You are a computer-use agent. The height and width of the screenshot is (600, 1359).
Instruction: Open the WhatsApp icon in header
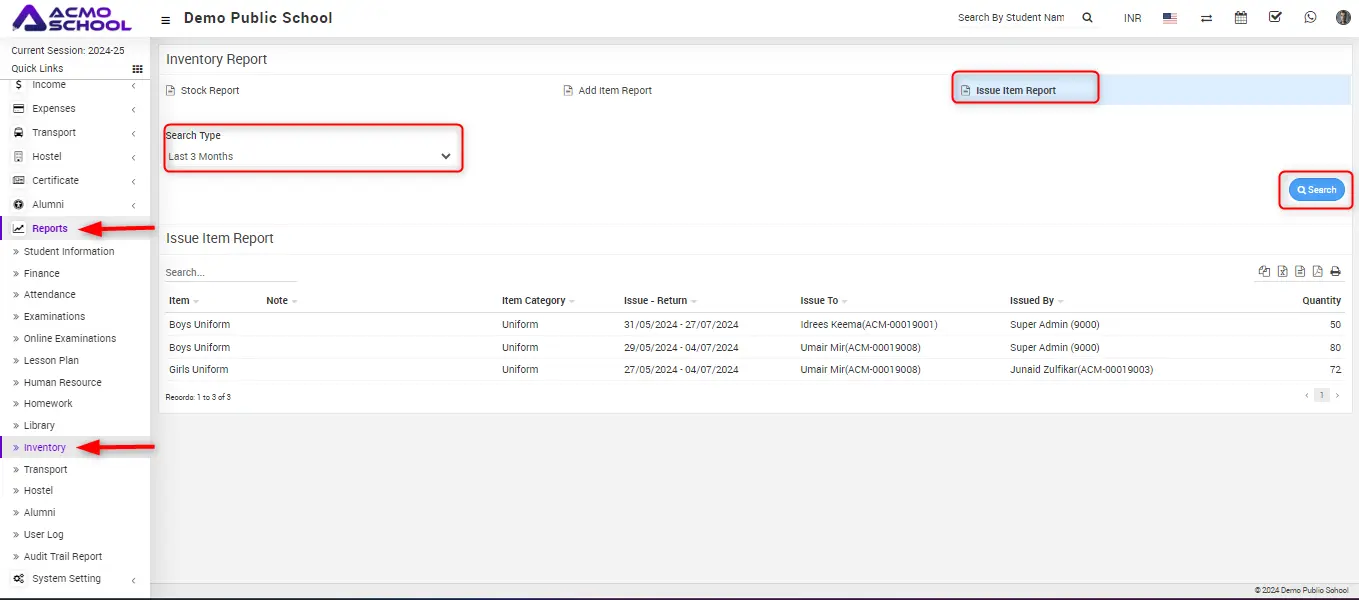(1310, 18)
